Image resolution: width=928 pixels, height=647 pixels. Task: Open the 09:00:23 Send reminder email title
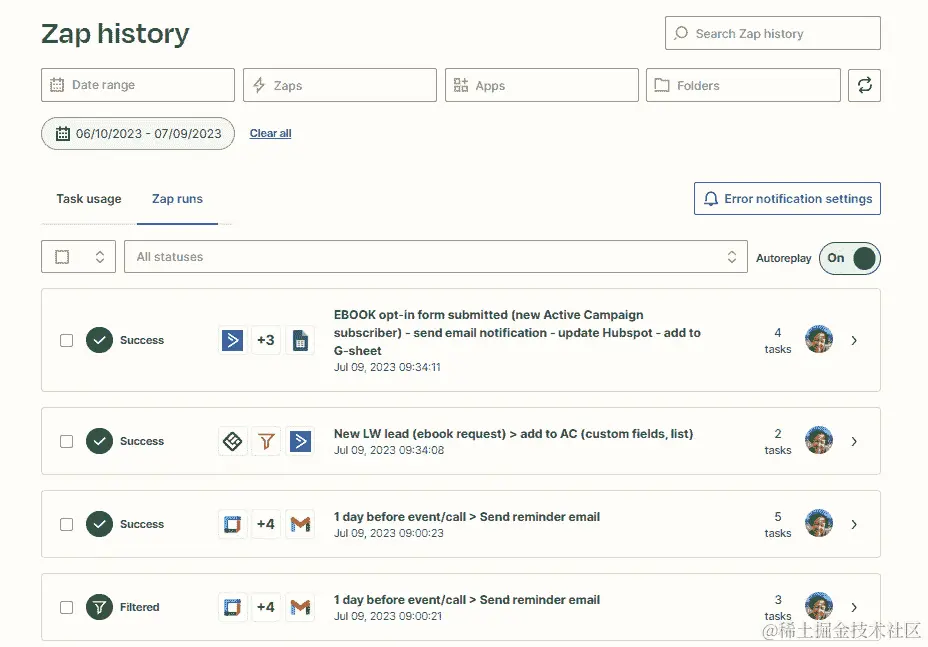tap(467, 517)
